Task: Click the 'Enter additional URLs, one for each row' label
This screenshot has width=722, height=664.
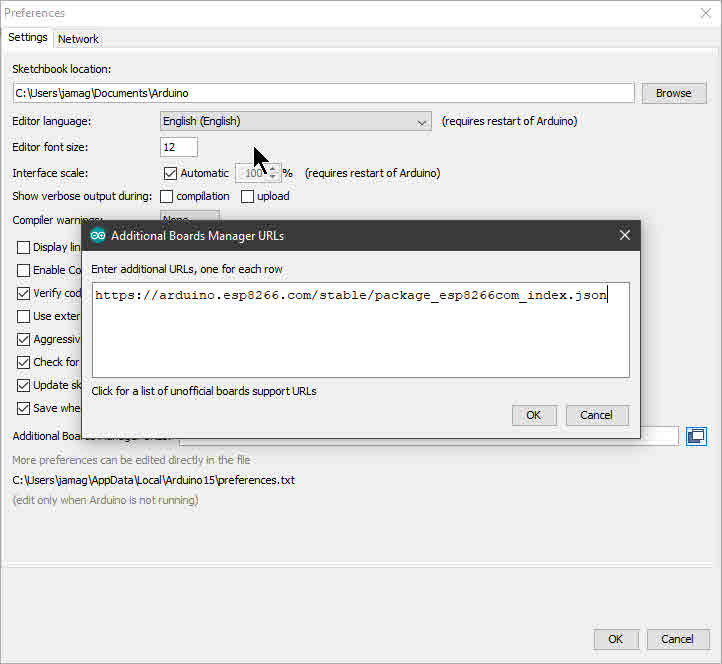Action: pos(186,269)
